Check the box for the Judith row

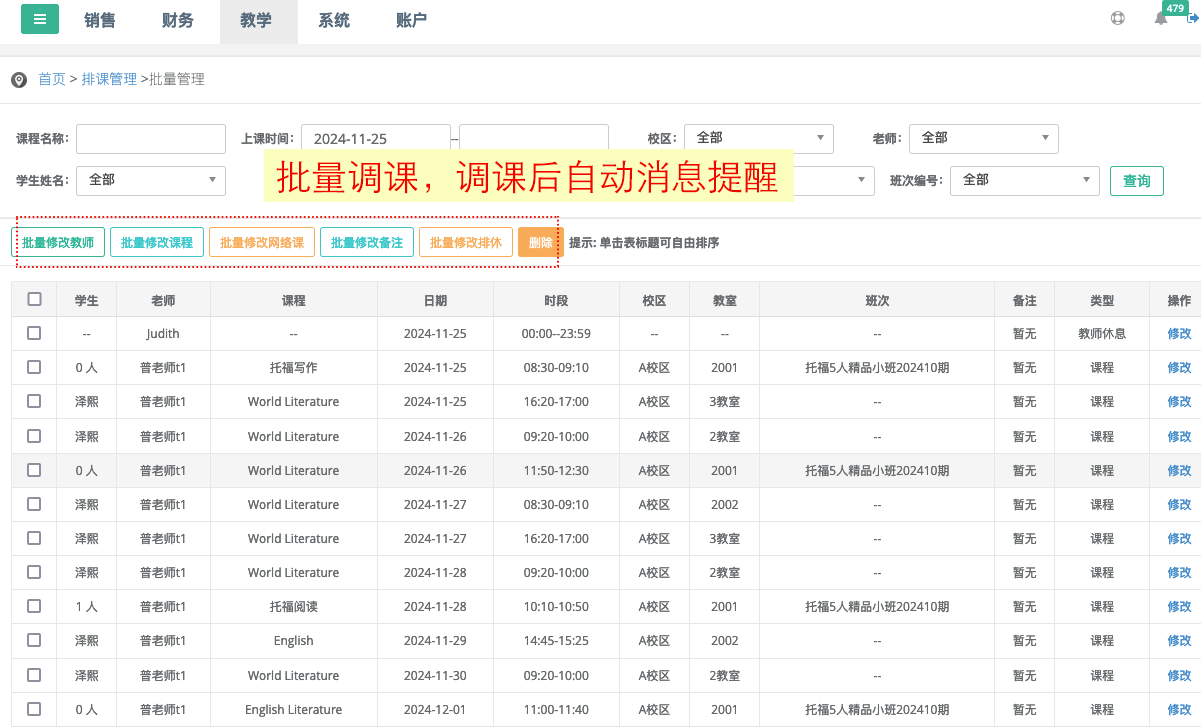coord(35,333)
